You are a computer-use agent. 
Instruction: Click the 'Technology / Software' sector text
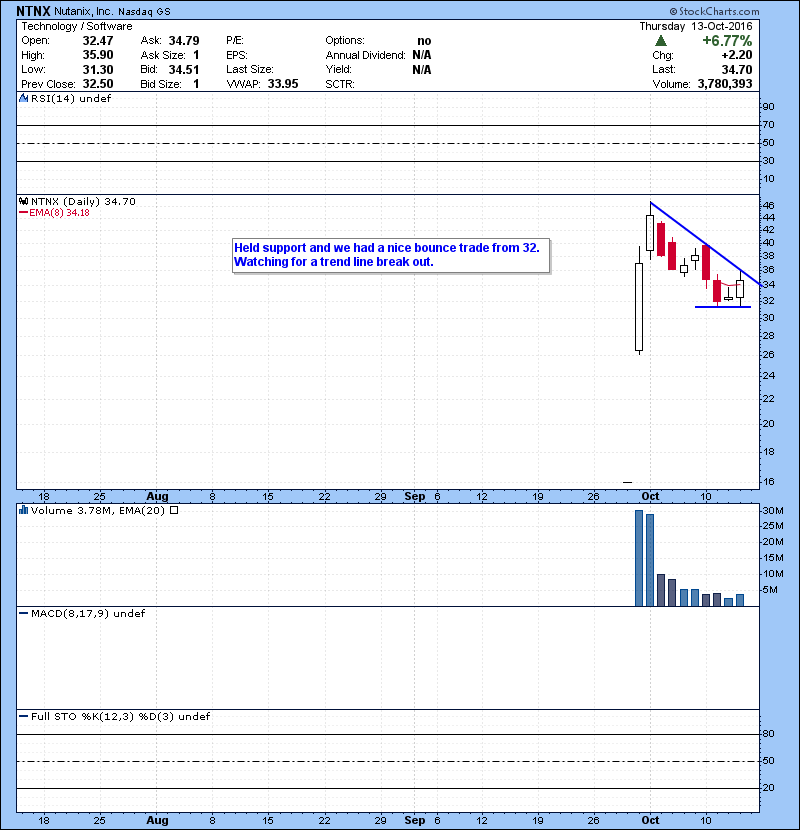77,26
